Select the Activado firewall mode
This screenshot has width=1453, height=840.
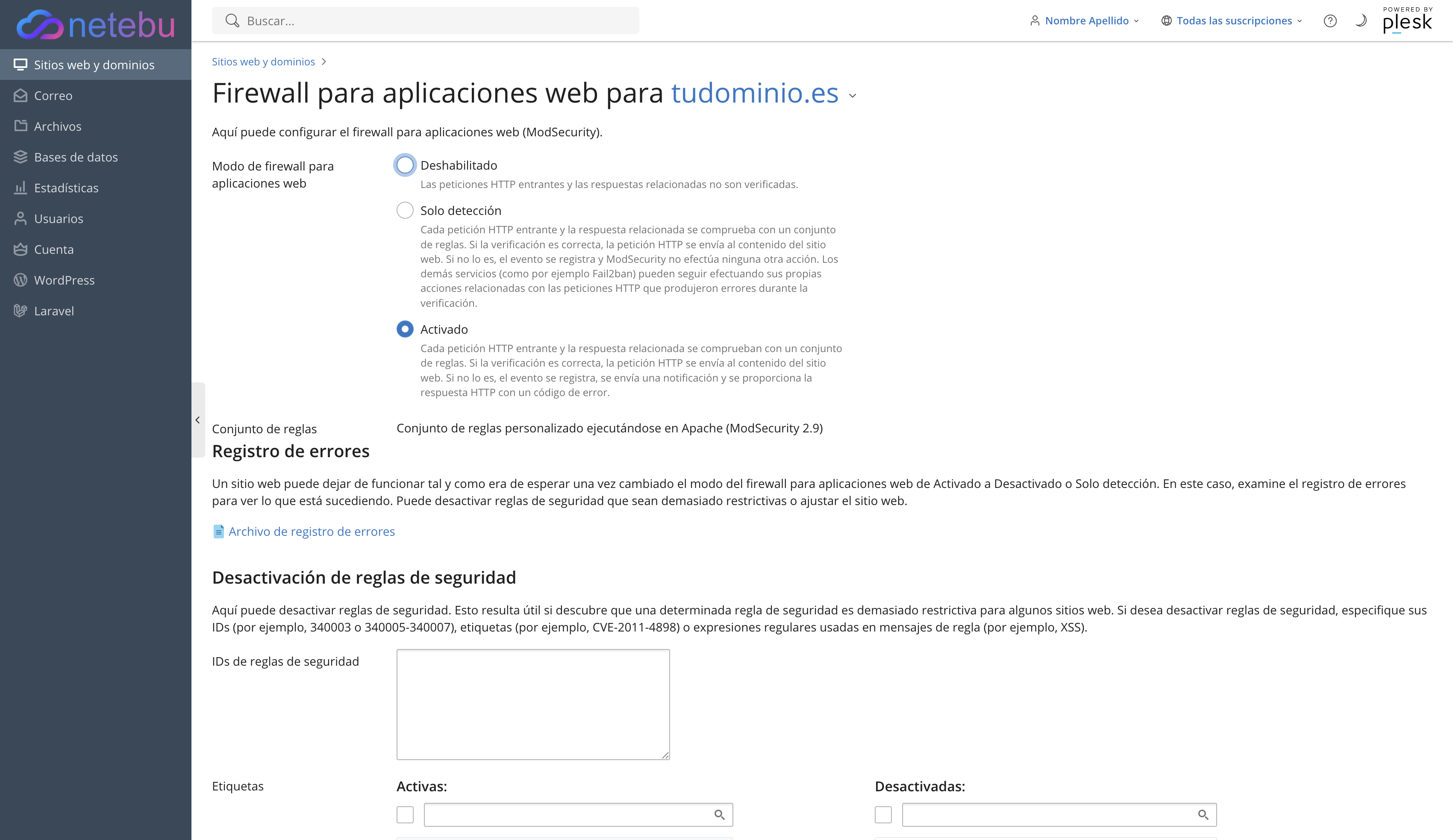click(x=405, y=329)
